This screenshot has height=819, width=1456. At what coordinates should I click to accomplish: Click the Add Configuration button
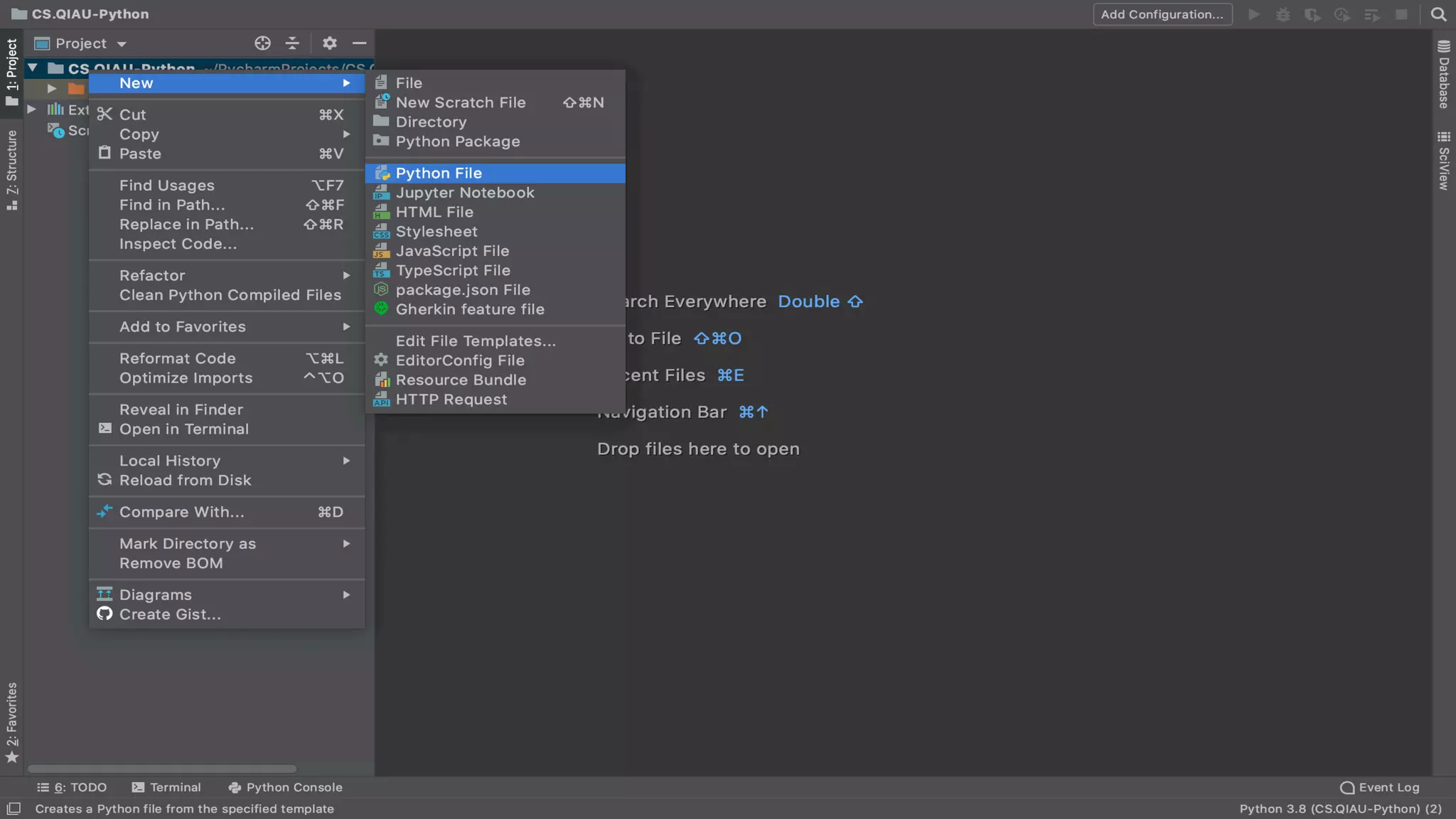[1162, 14]
